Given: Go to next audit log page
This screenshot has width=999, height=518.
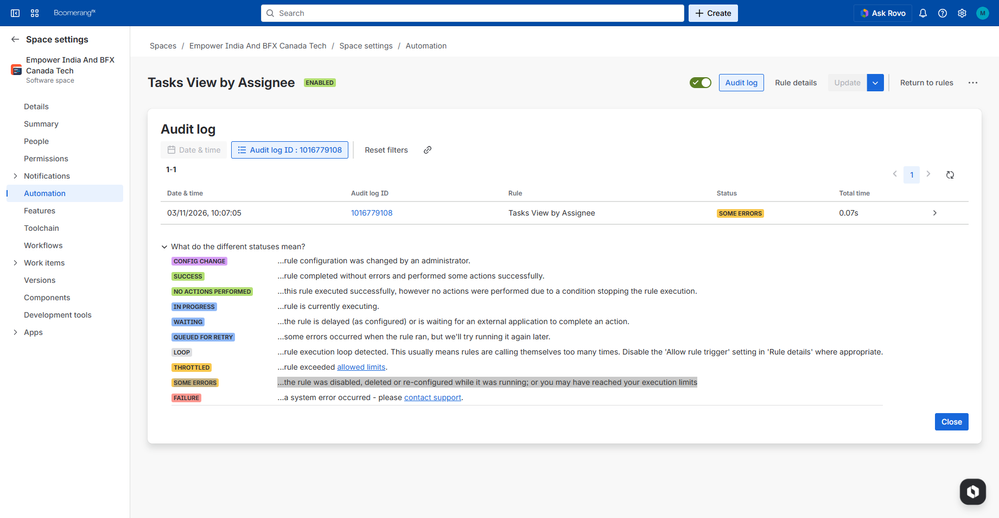Looking at the screenshot, I should (928, 174).
